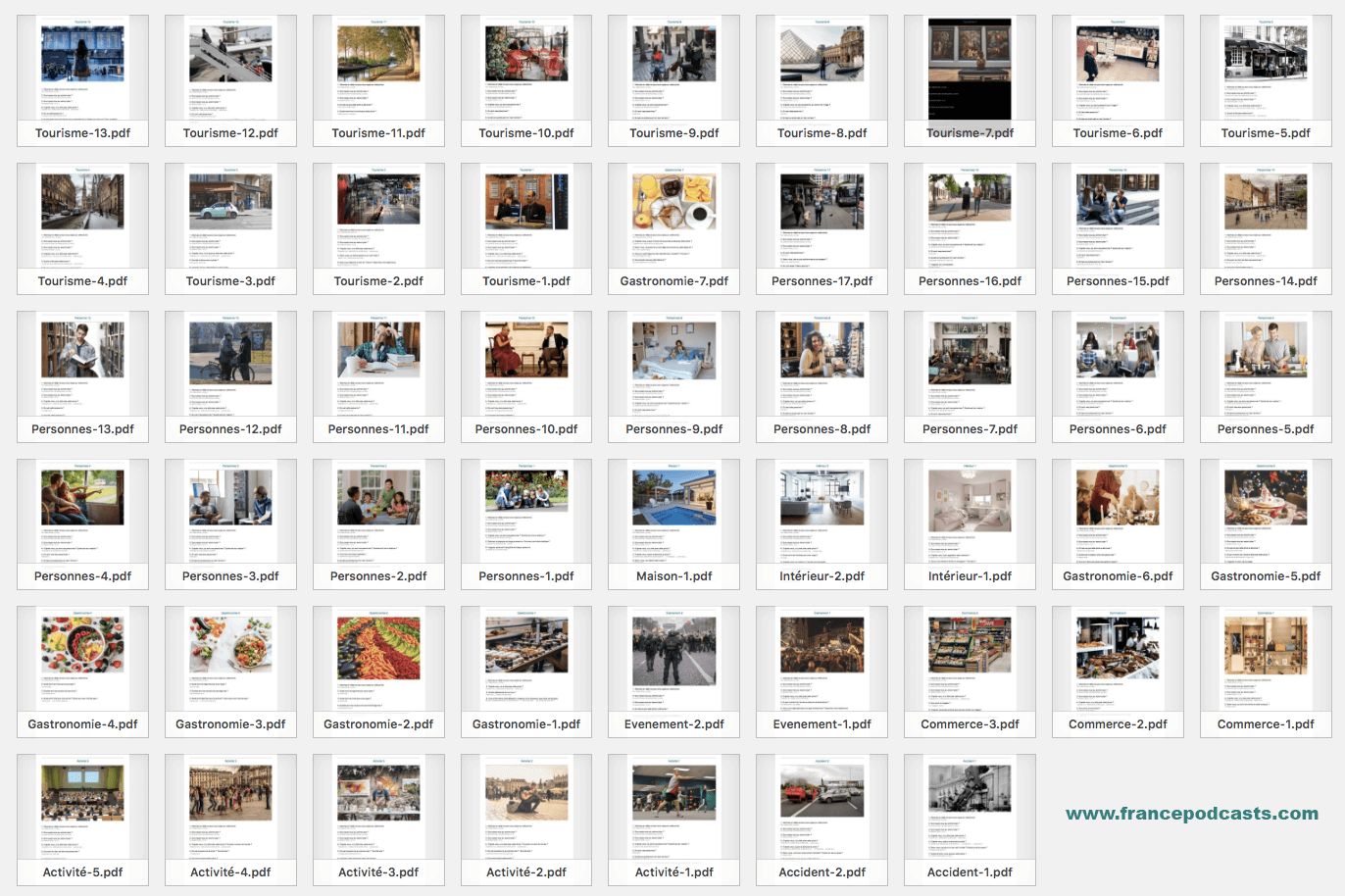Select the Gastronomie-4.pdf fruit bowl file
This screenshot has width=1345, height=896.
tap(82, 660)
